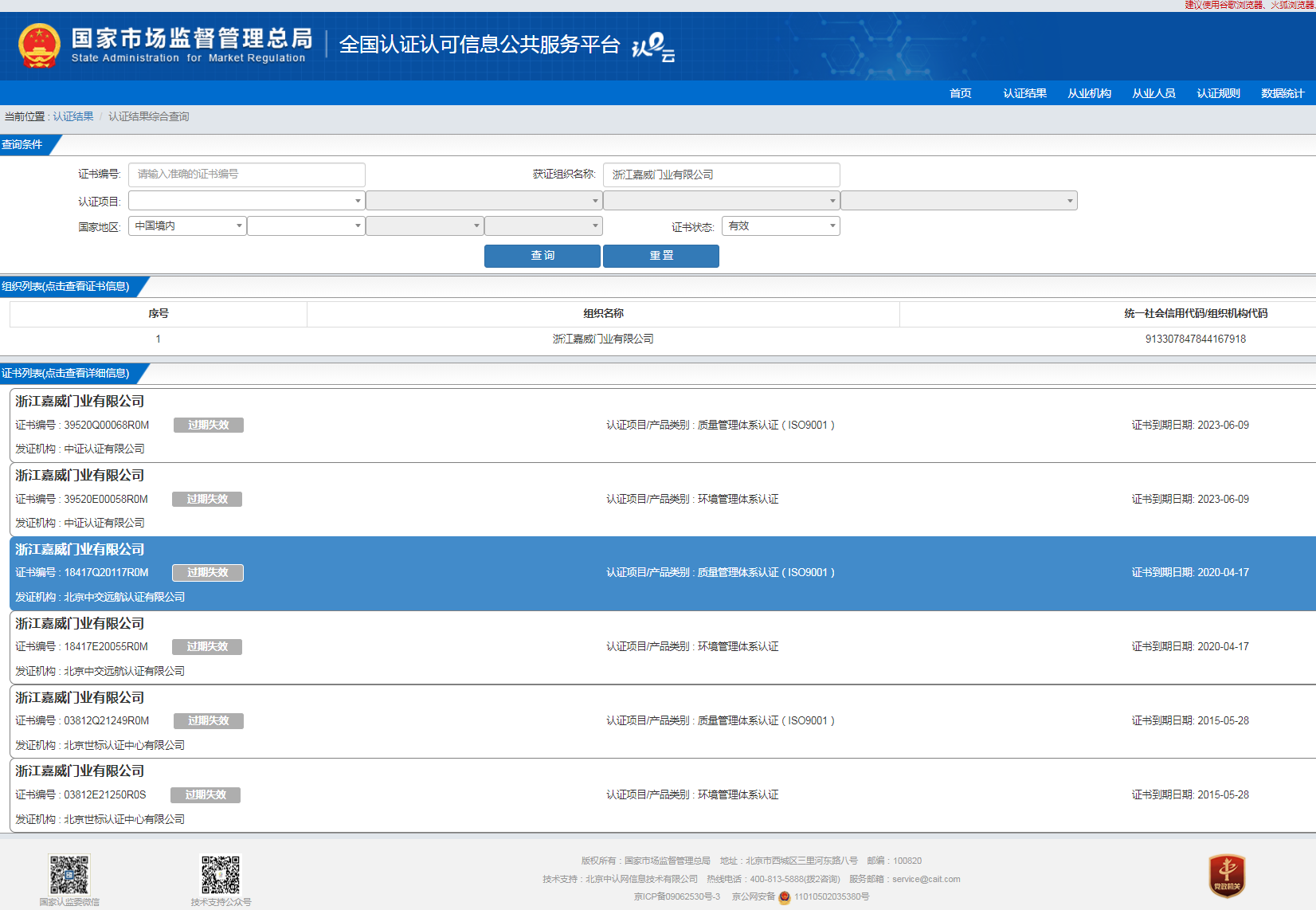Open the 中国境内 region dropdown
Screen dimensions: 1316x910
pyautogui.click(x=187, y=226)
